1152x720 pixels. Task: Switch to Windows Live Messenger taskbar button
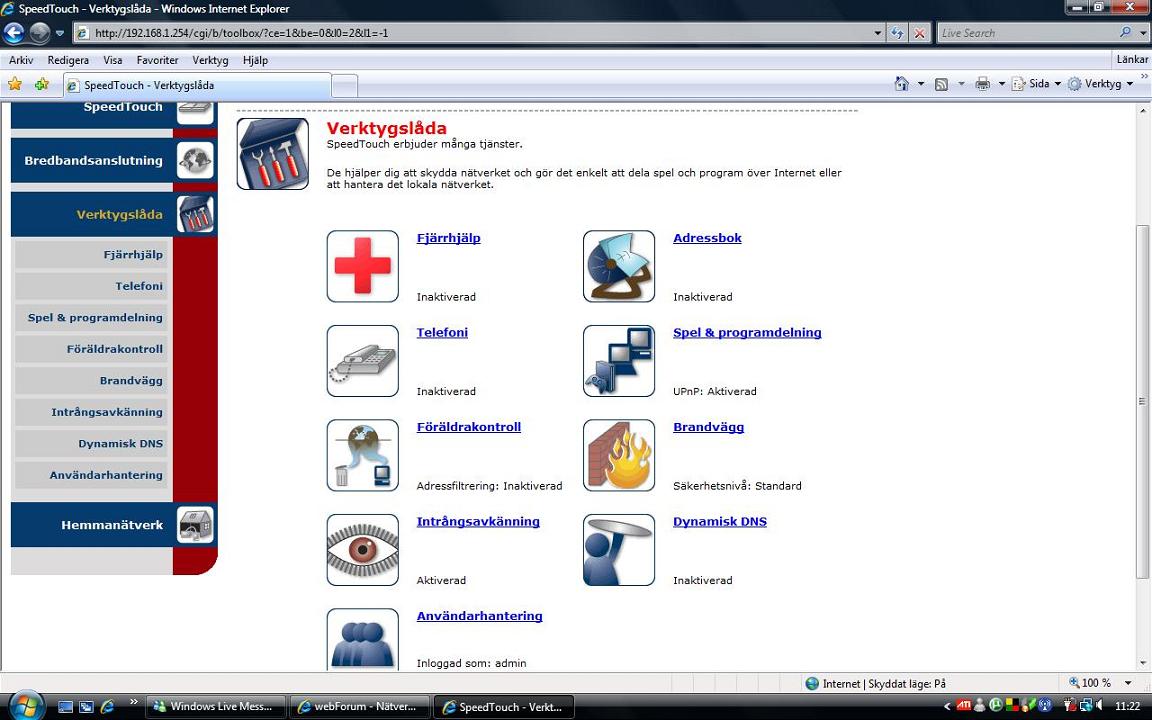215,707
